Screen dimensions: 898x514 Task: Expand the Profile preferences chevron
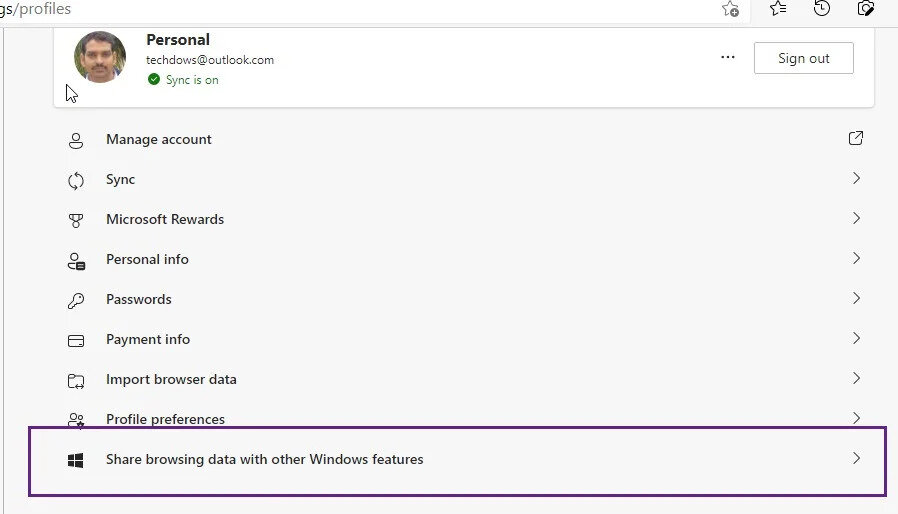click(x=856, y=418)
